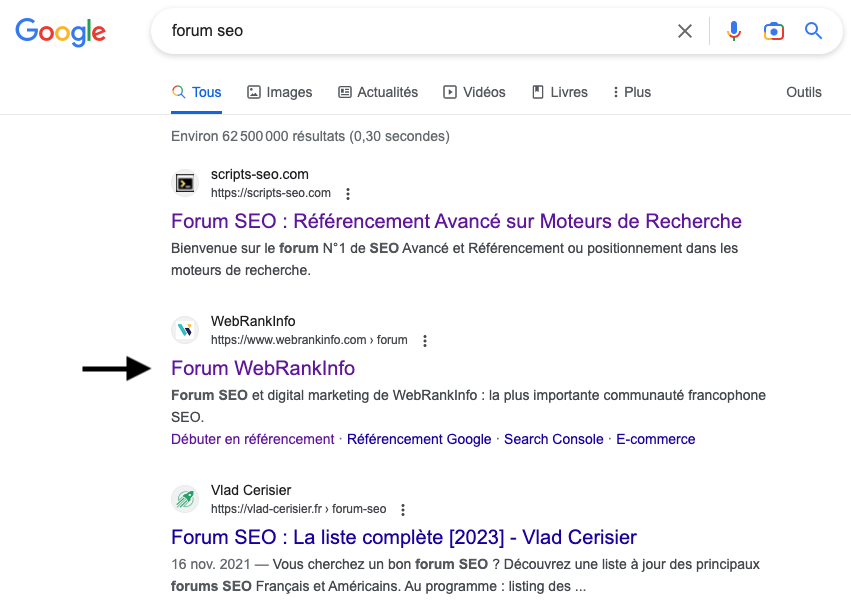
Task: Click the Vlad Cerisier rocket favicon
Action: pos(185,499)
